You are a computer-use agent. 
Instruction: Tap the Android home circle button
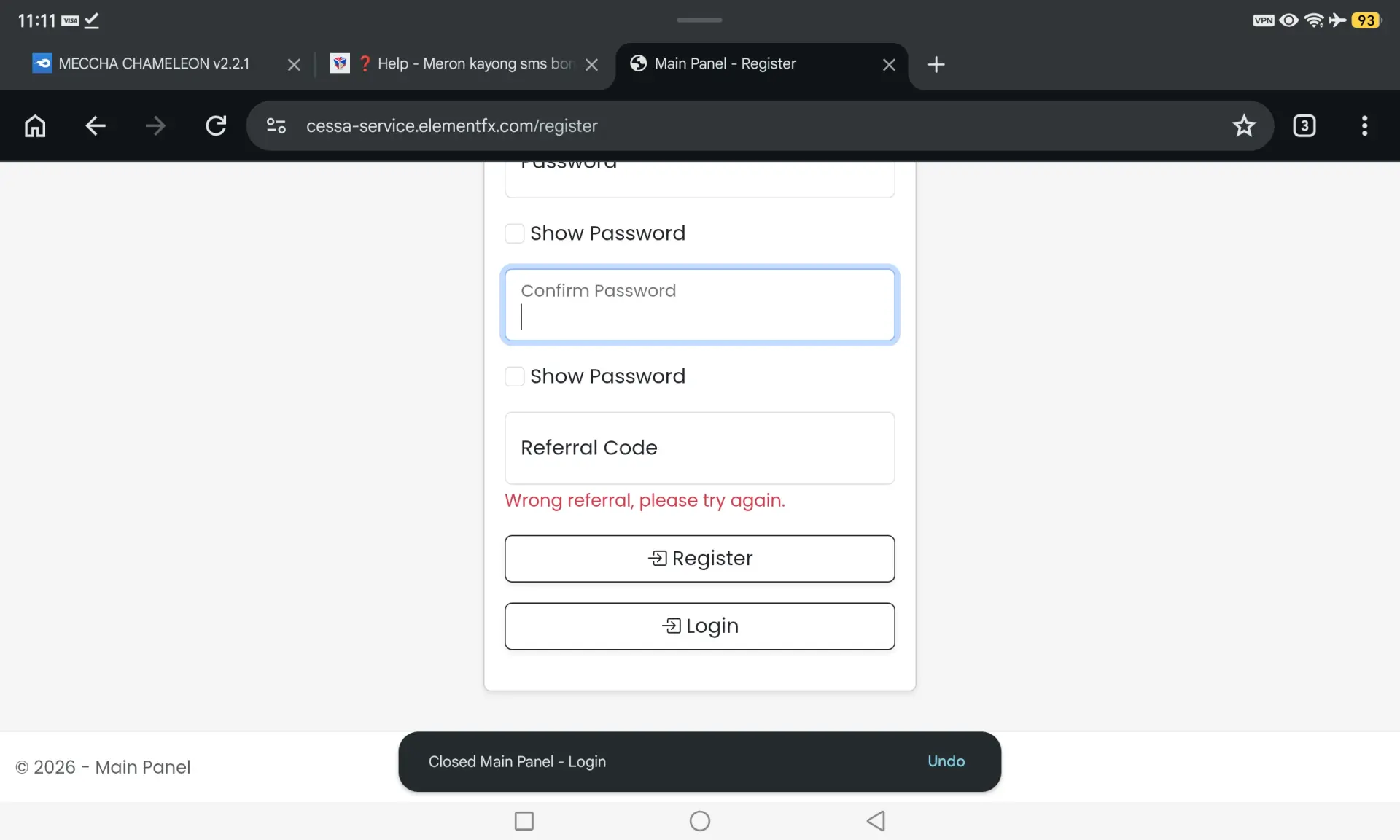click(700, 821)
